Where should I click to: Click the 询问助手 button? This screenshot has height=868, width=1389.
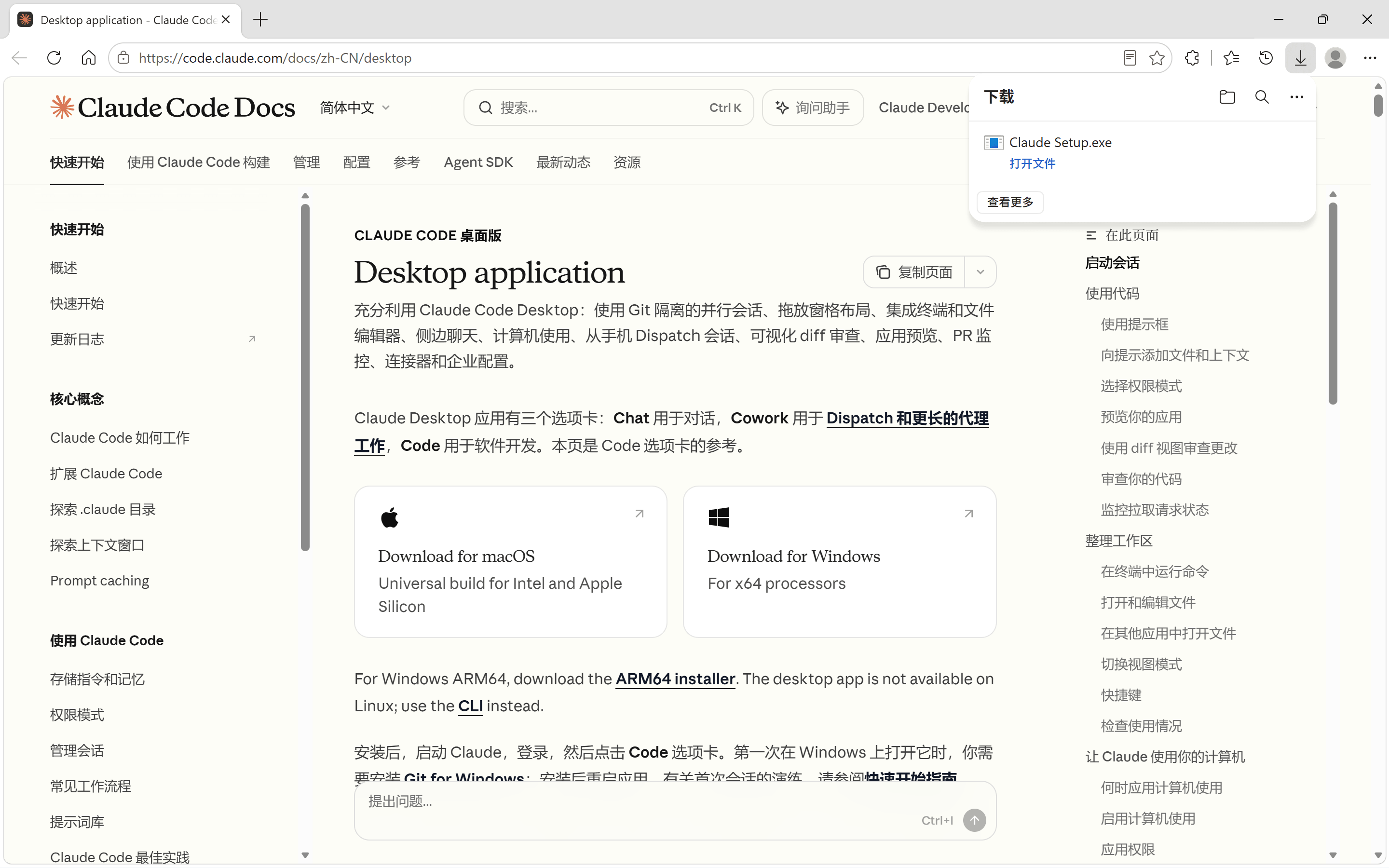point(813,108)
